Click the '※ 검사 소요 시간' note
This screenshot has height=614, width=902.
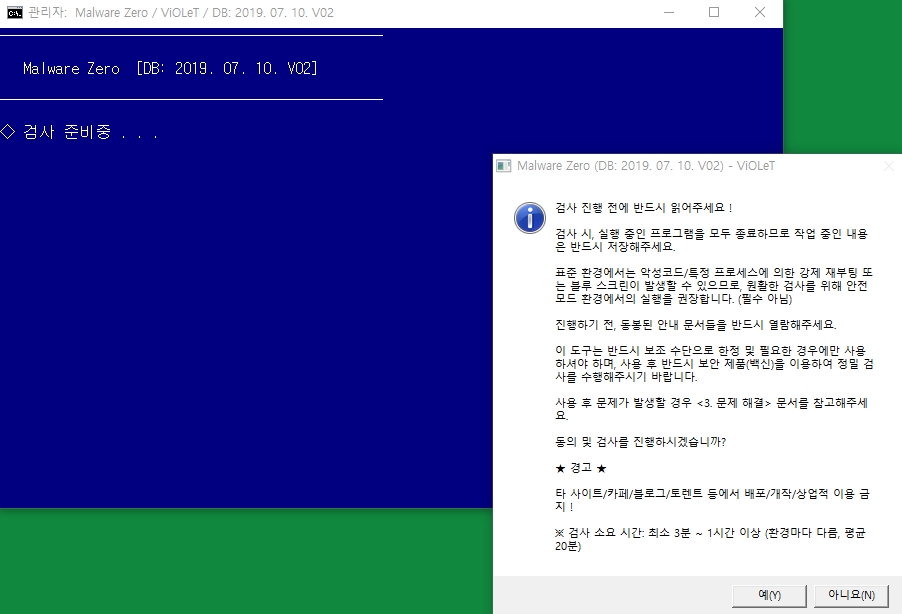710,539
